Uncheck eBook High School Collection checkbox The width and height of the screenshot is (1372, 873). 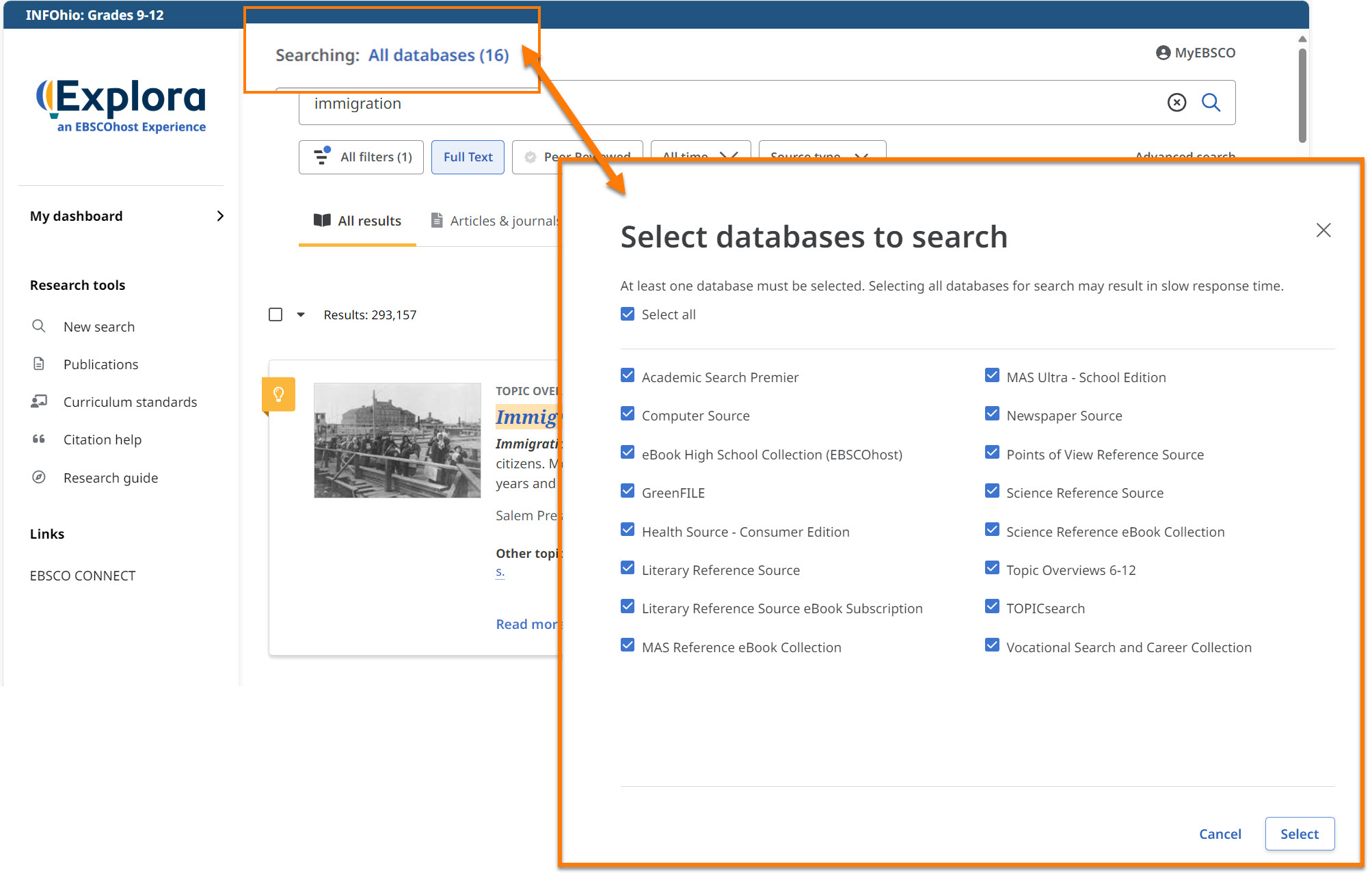(628, 453)
